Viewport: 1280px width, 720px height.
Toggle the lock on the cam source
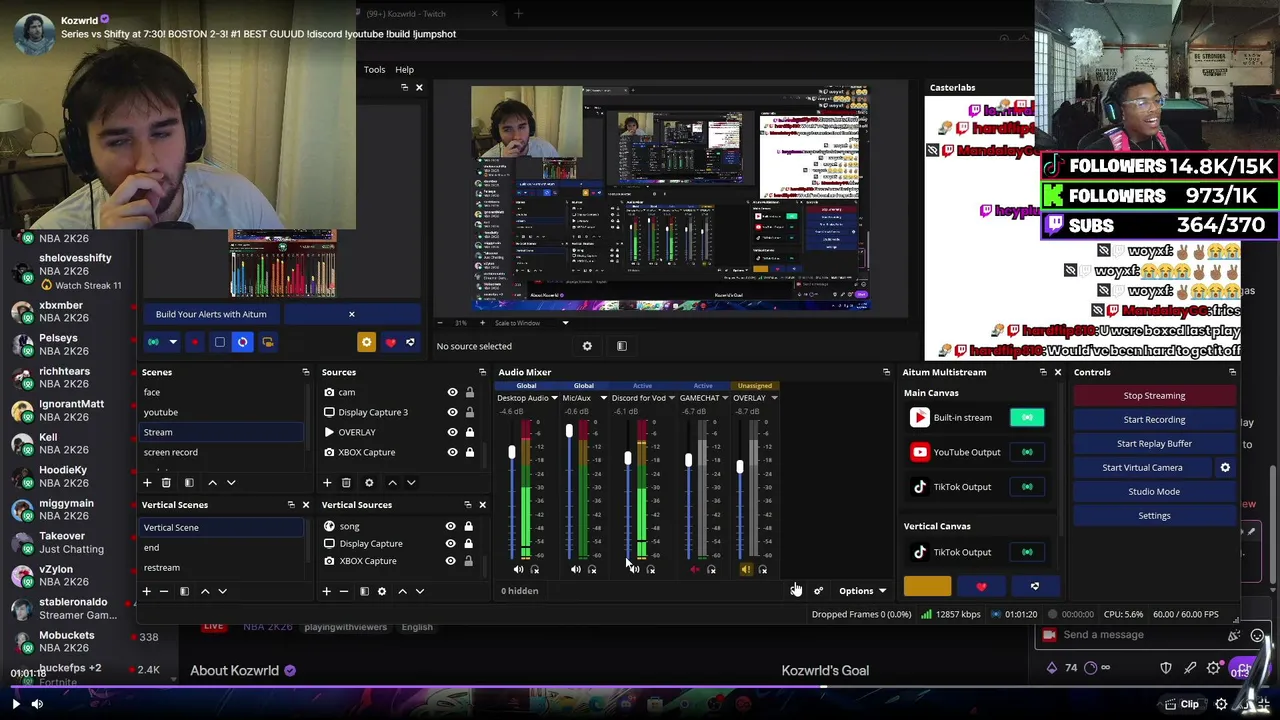[469, 392]
